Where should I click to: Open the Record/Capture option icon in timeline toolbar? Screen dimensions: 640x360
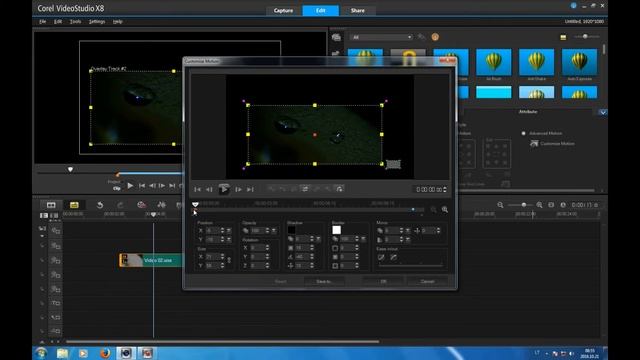click(x=141, y=205)
